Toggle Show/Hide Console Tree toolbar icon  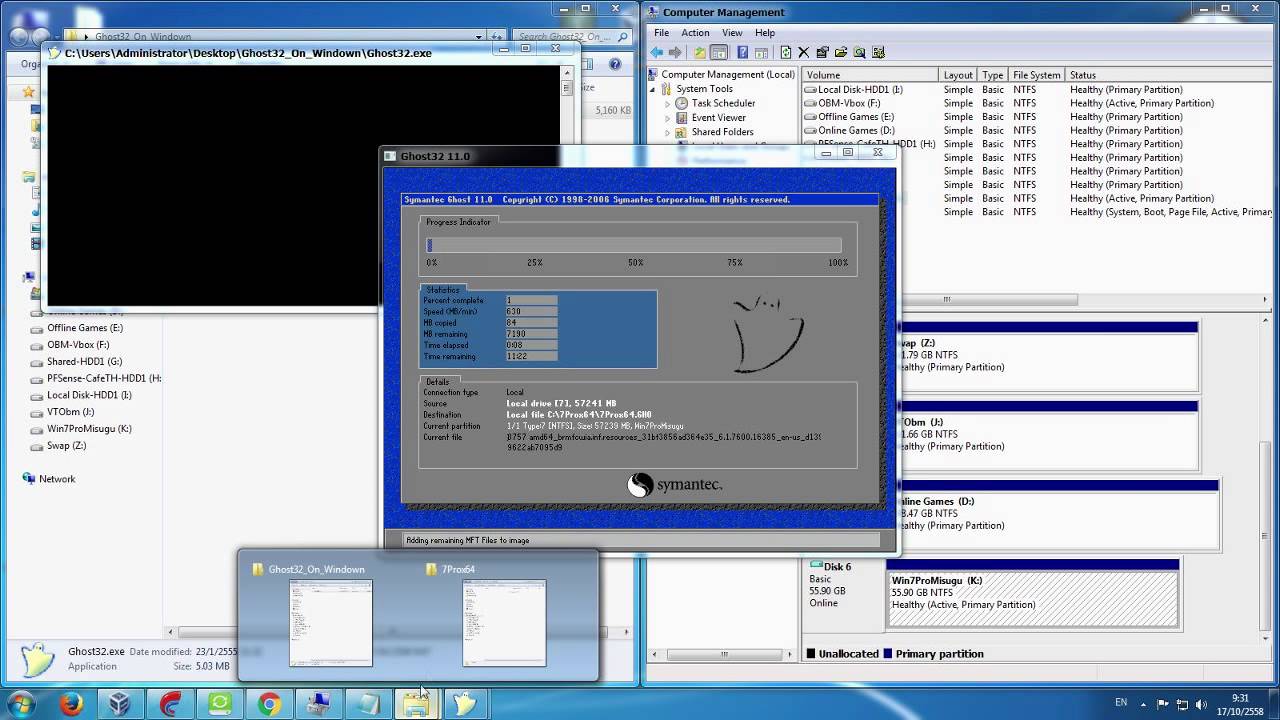(x=718, y=52)
